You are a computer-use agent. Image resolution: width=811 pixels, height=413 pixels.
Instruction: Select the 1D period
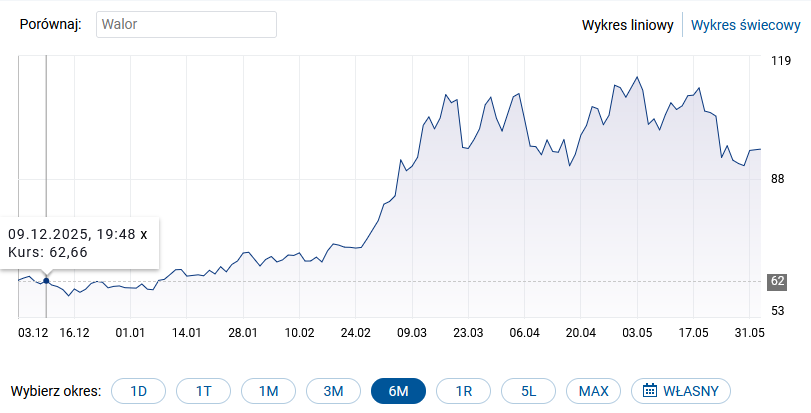coord(139,391)
